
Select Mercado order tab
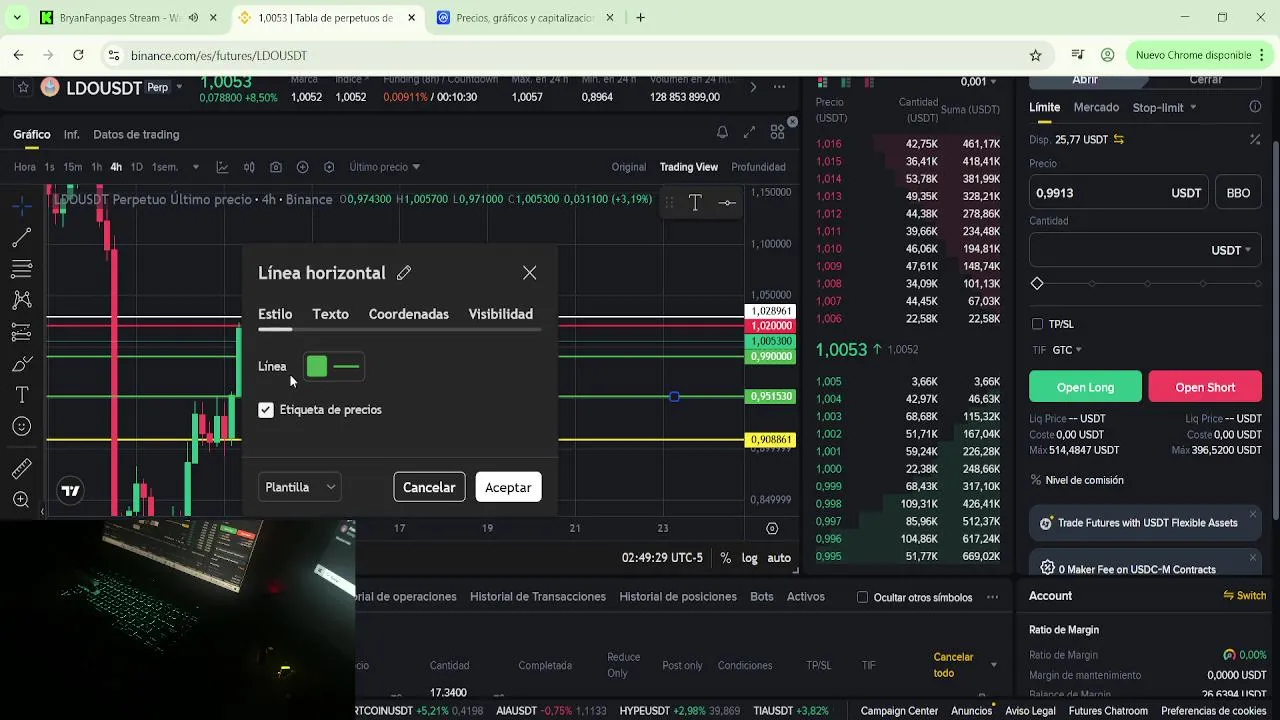coord(1096,107)
